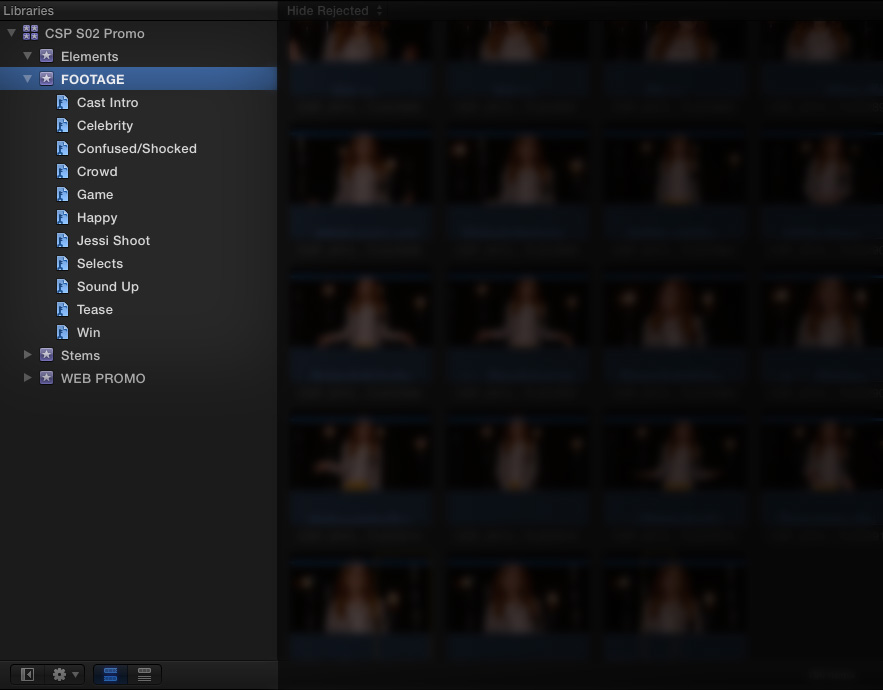Select the WEB PROMO event label
This screenshot has width=883, height=690.
[x=103, y=379]
